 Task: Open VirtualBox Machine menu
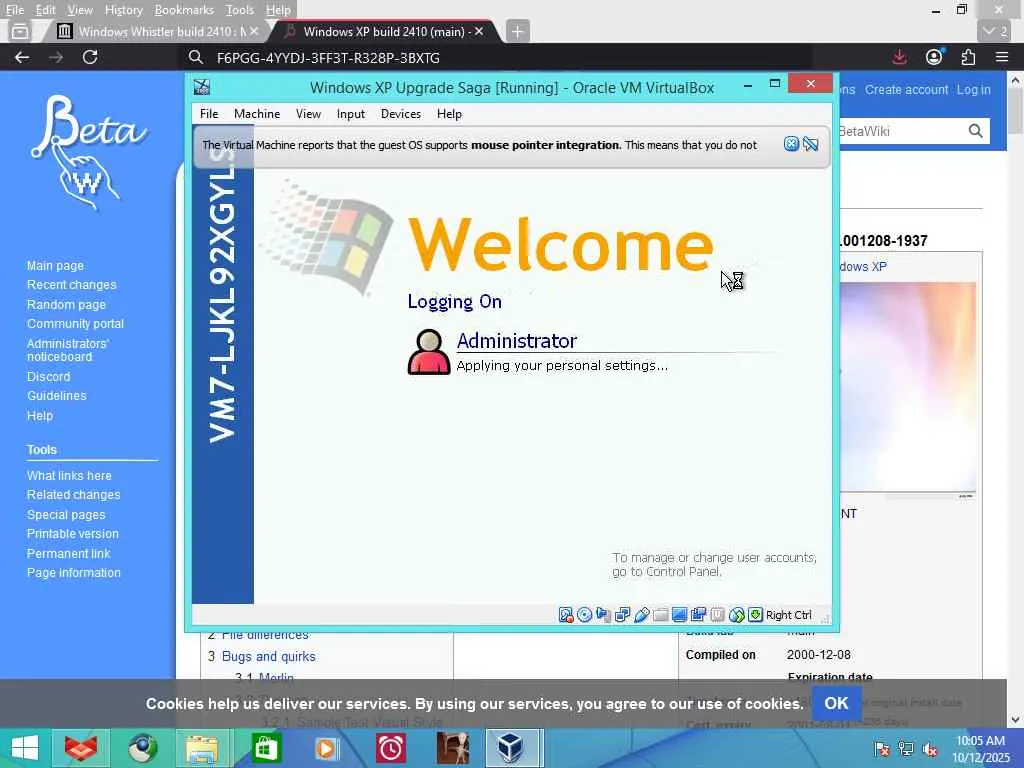click(x=257, y=114)
